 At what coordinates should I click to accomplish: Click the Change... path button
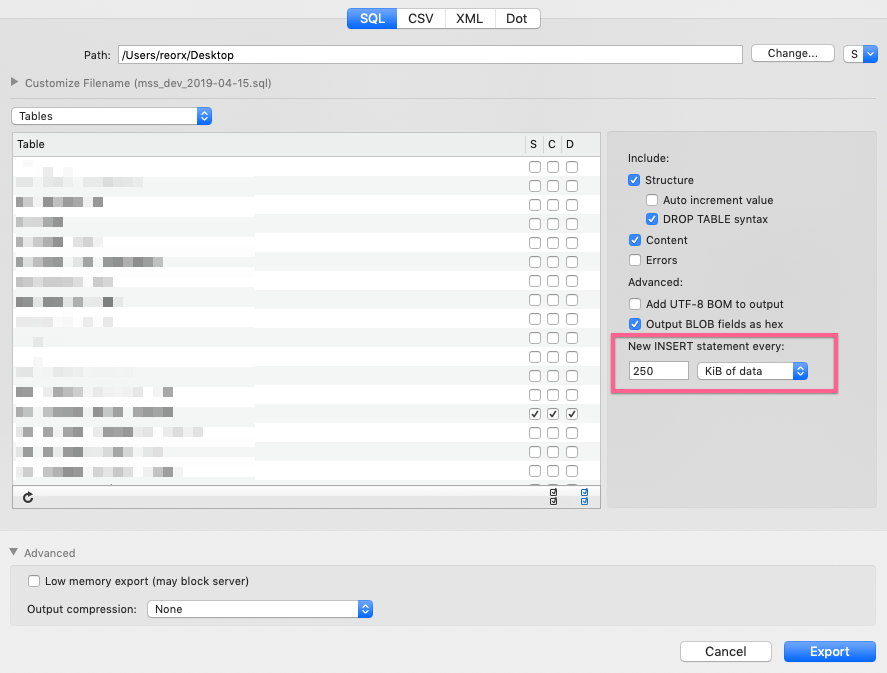click(x=792, y=53)
